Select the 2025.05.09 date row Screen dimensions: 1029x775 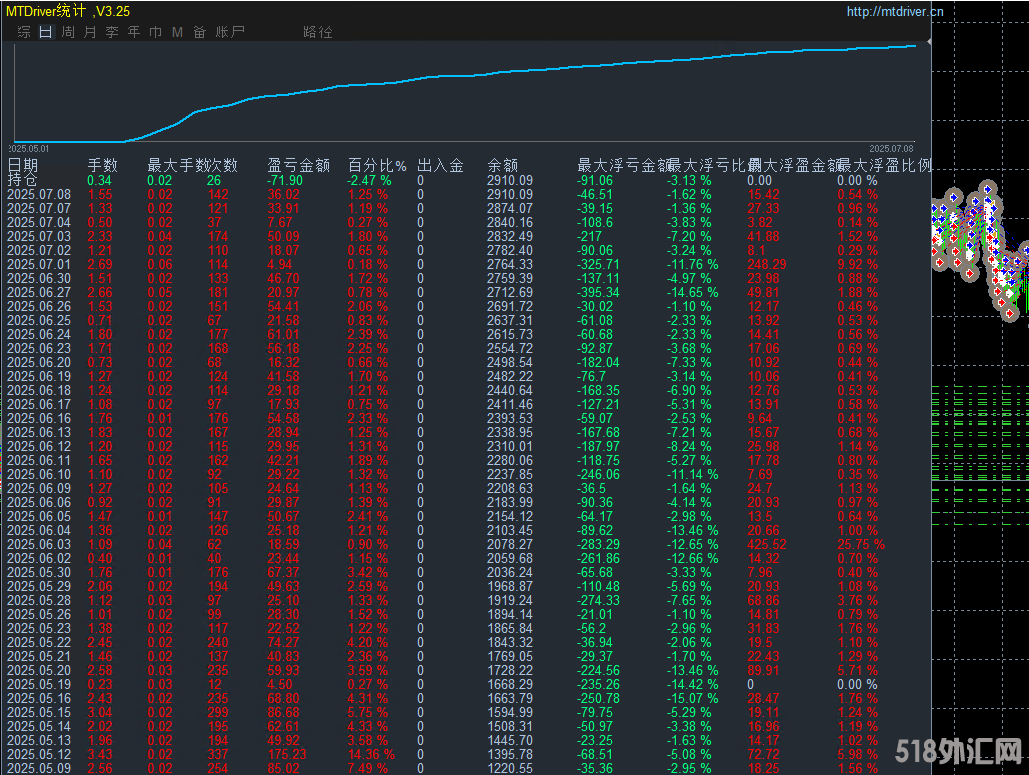pyautogui.click(x=39, y=768)
